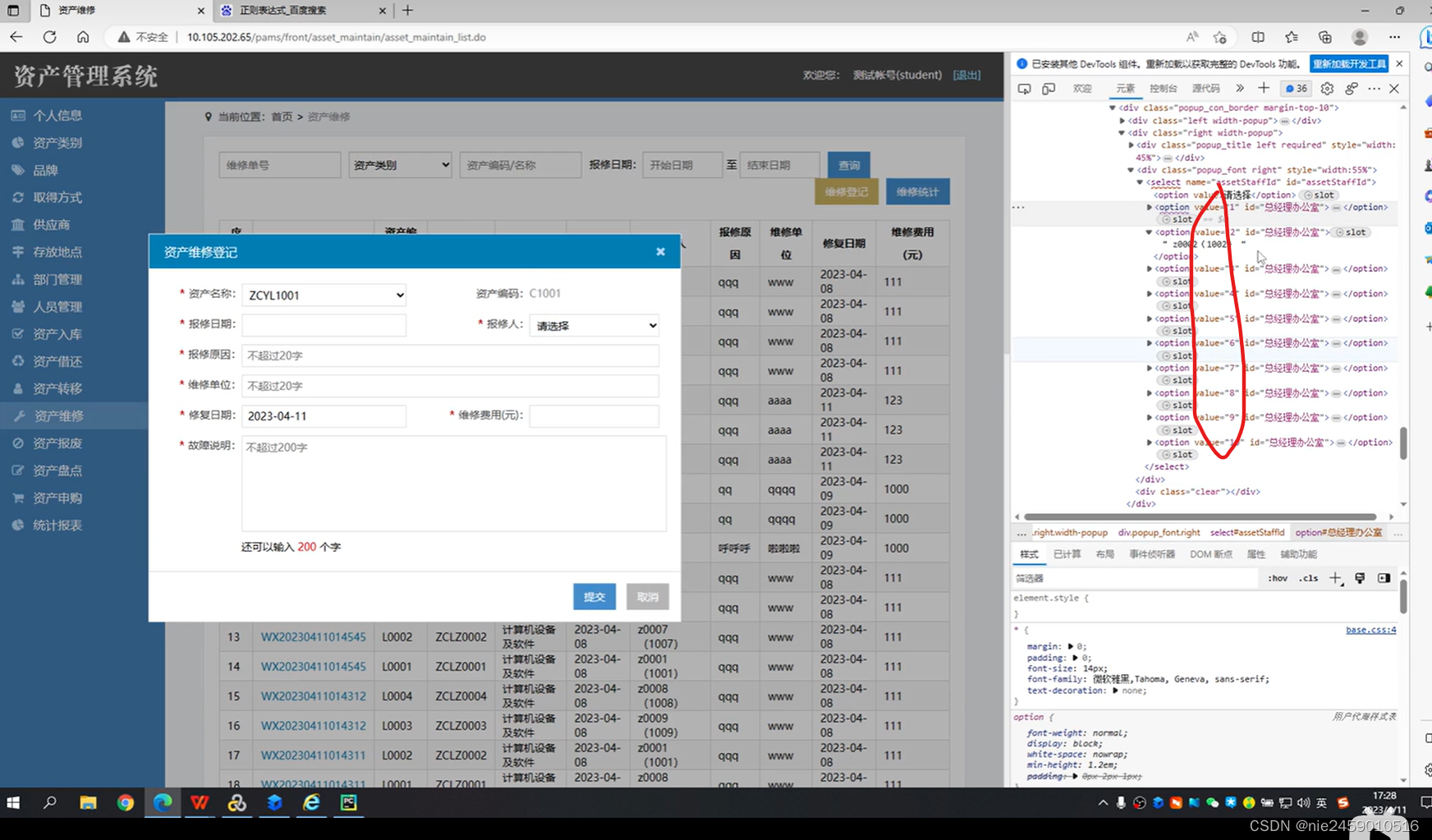Click the 维修统计 button
The height and width of the screenshot is (840, 1432).
(918, 191)
